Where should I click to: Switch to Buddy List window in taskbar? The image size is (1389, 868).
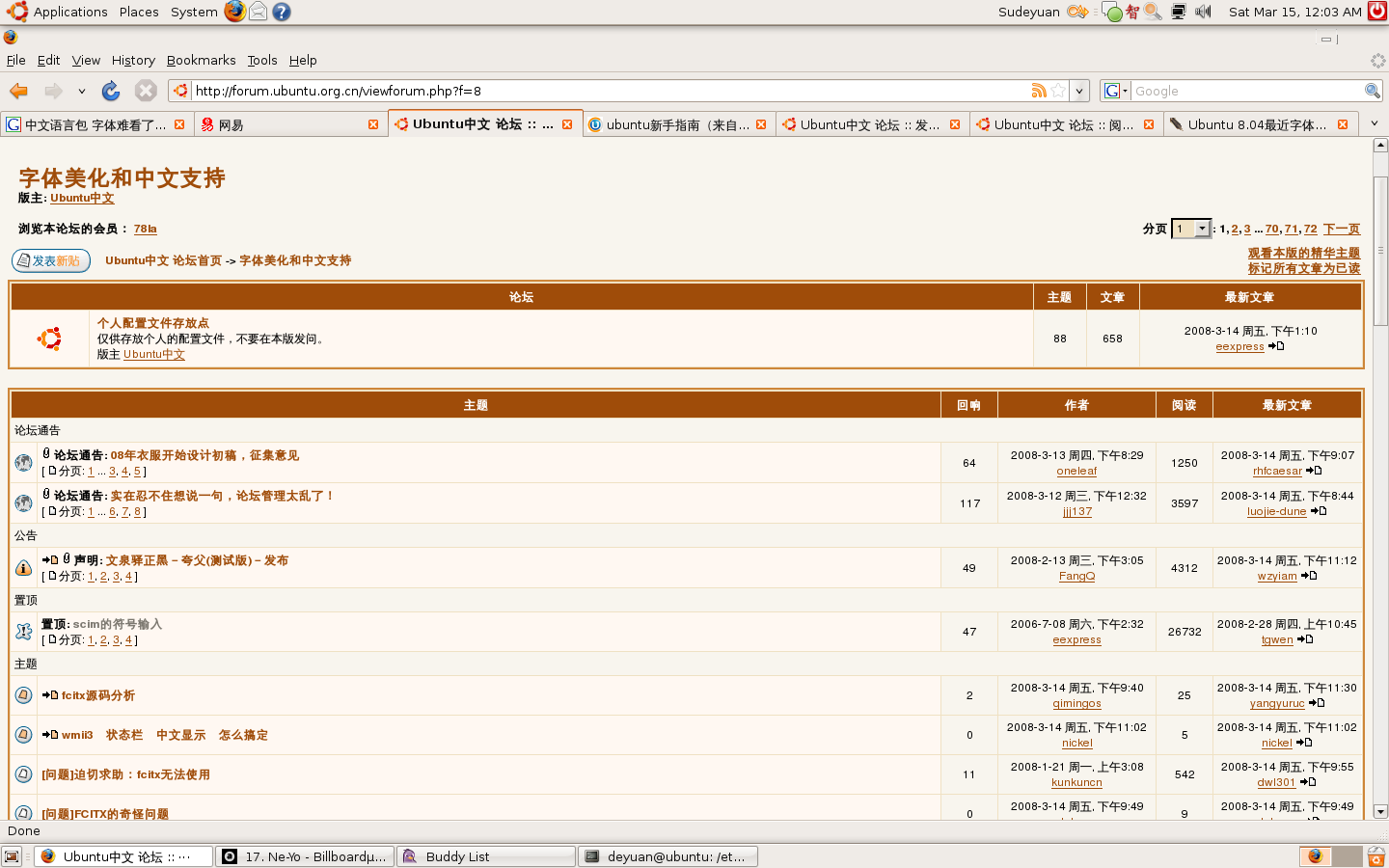(x=486, y=856)
